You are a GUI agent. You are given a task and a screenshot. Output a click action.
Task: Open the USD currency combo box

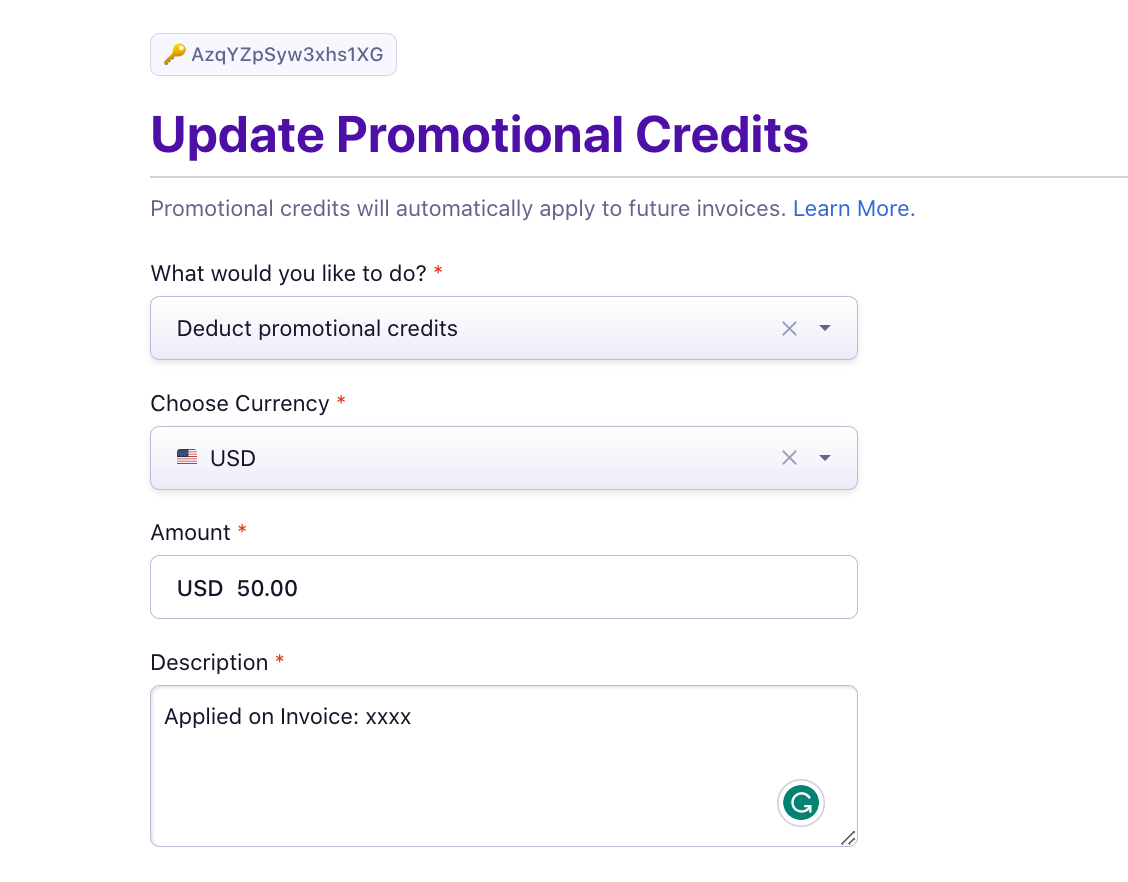coord(504,458)
